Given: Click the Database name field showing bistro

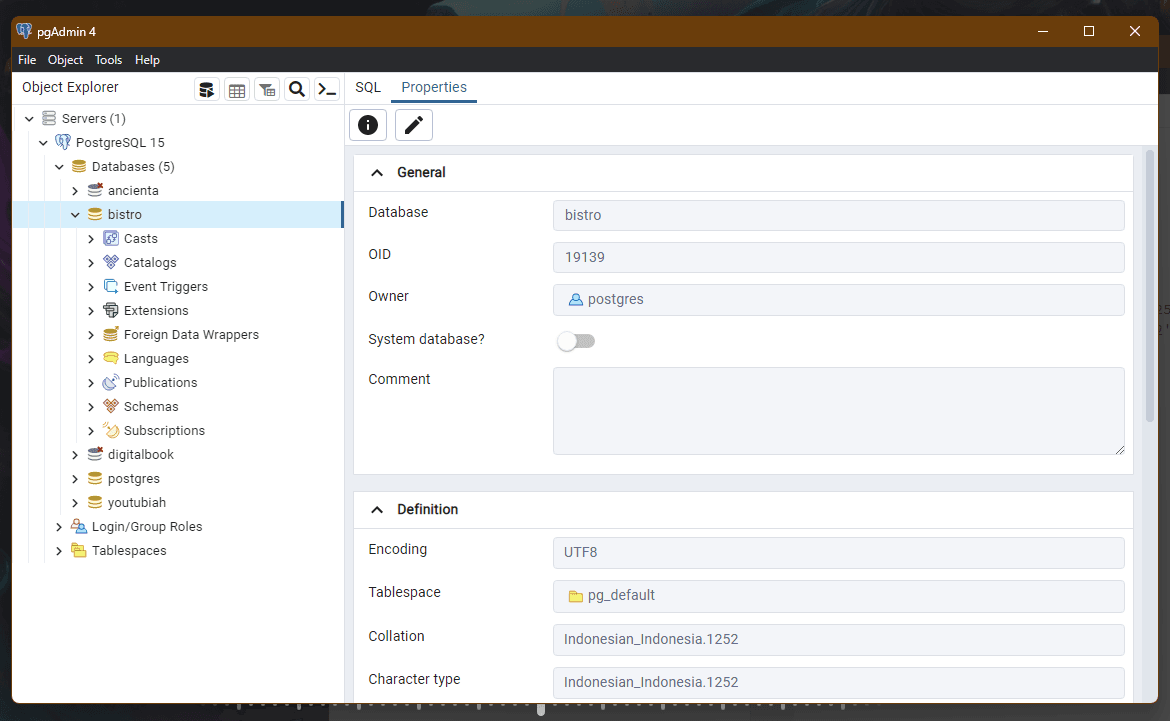Looking at the screenshot, I should pos(839,215).
